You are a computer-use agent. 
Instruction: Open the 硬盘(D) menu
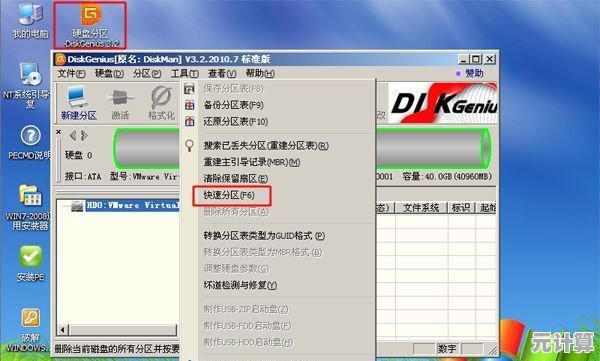pos(109,73)
